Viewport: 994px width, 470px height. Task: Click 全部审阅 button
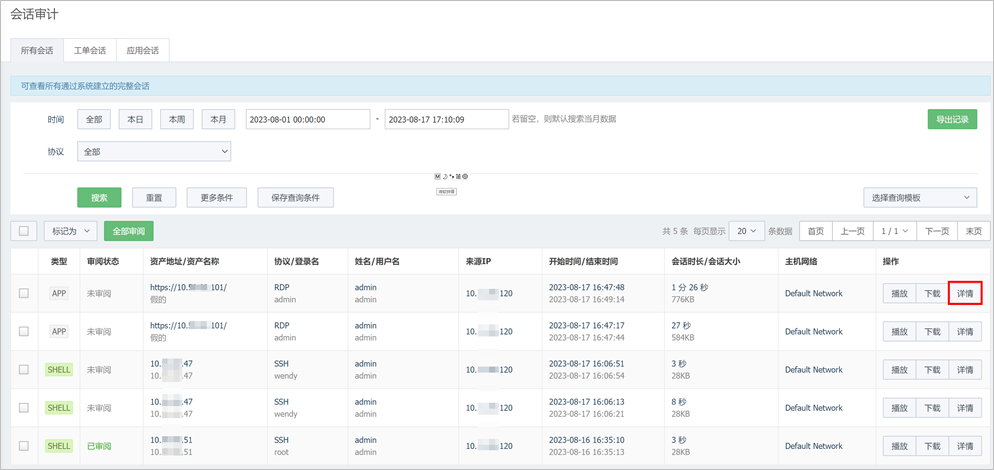pos(129,231)
